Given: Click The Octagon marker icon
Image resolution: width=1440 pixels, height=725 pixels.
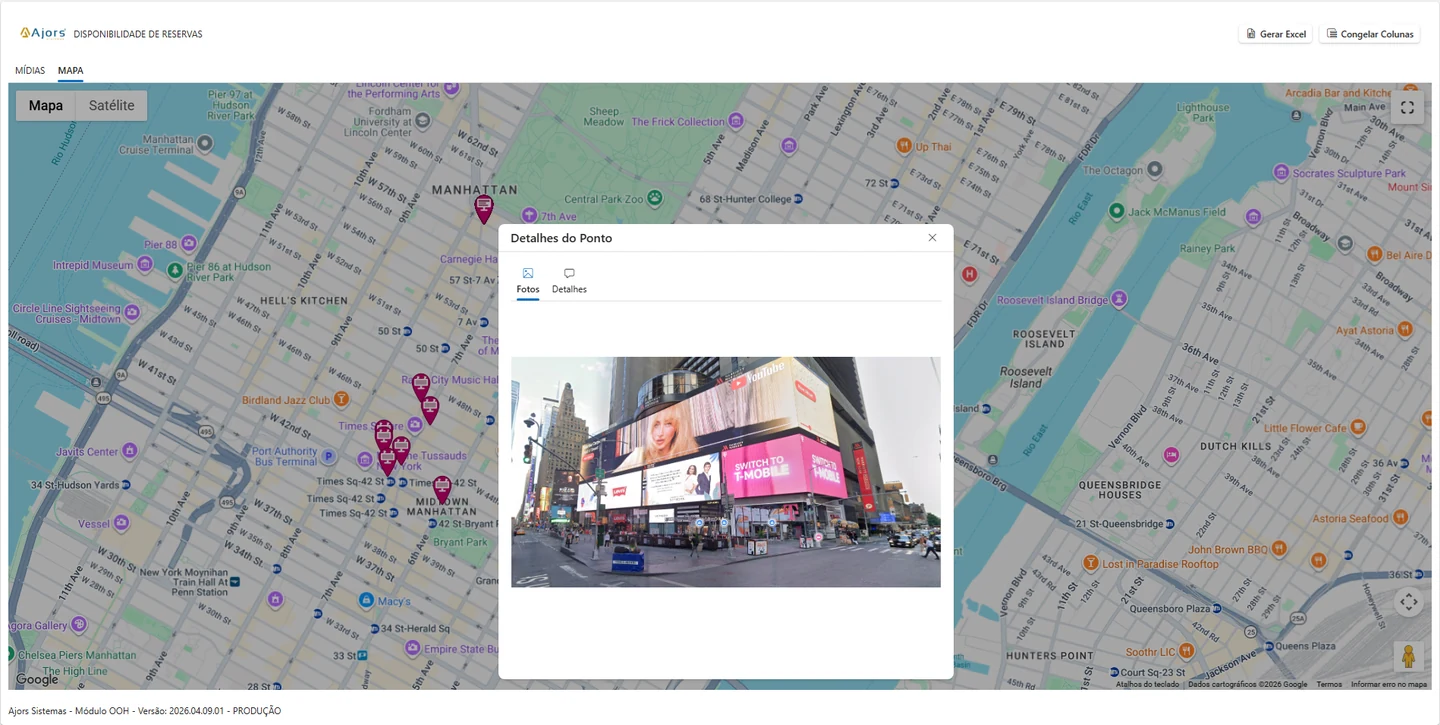Looking at the screenshot, I should (1155, 170).
